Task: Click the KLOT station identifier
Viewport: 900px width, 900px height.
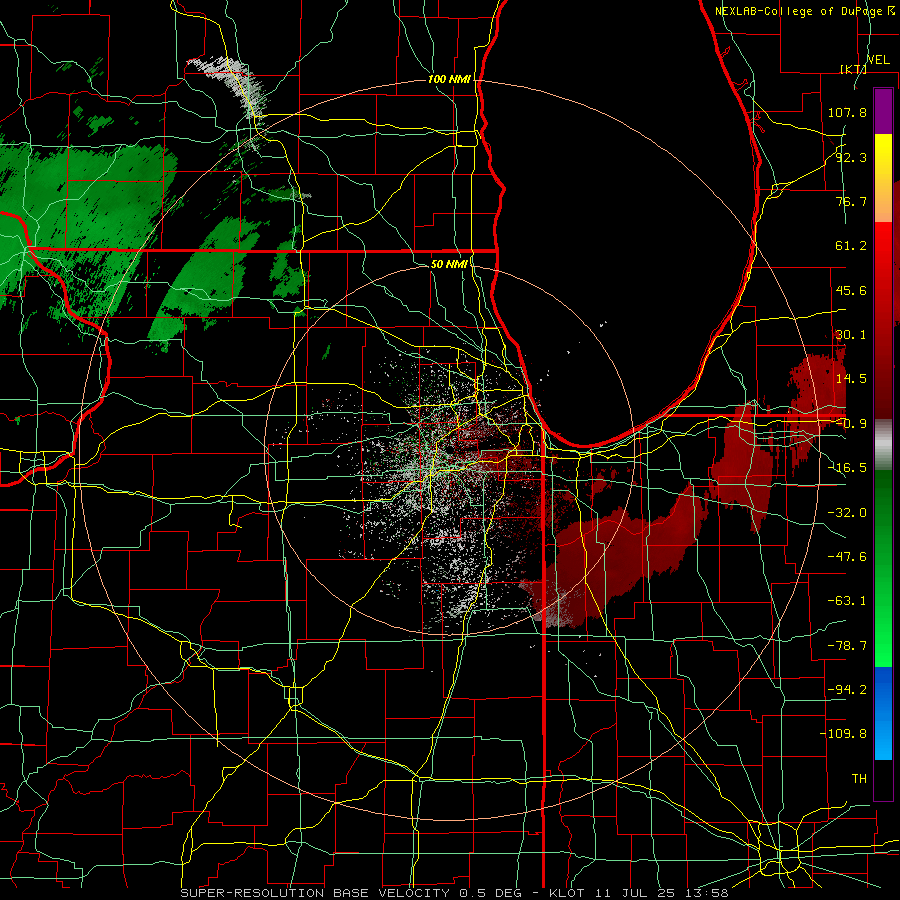Action: coord(566,893)
